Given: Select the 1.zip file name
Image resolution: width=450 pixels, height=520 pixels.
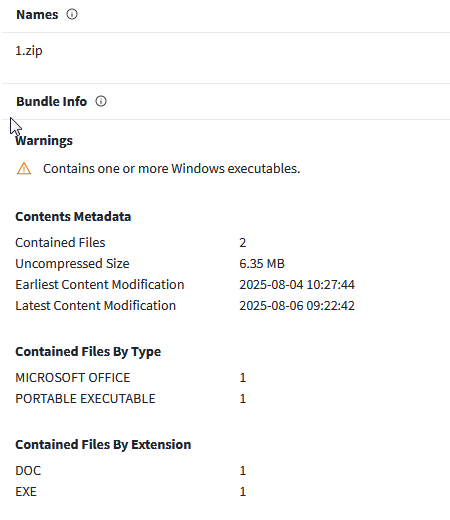Looking at the screenshot, I should (x=29, y=51).
